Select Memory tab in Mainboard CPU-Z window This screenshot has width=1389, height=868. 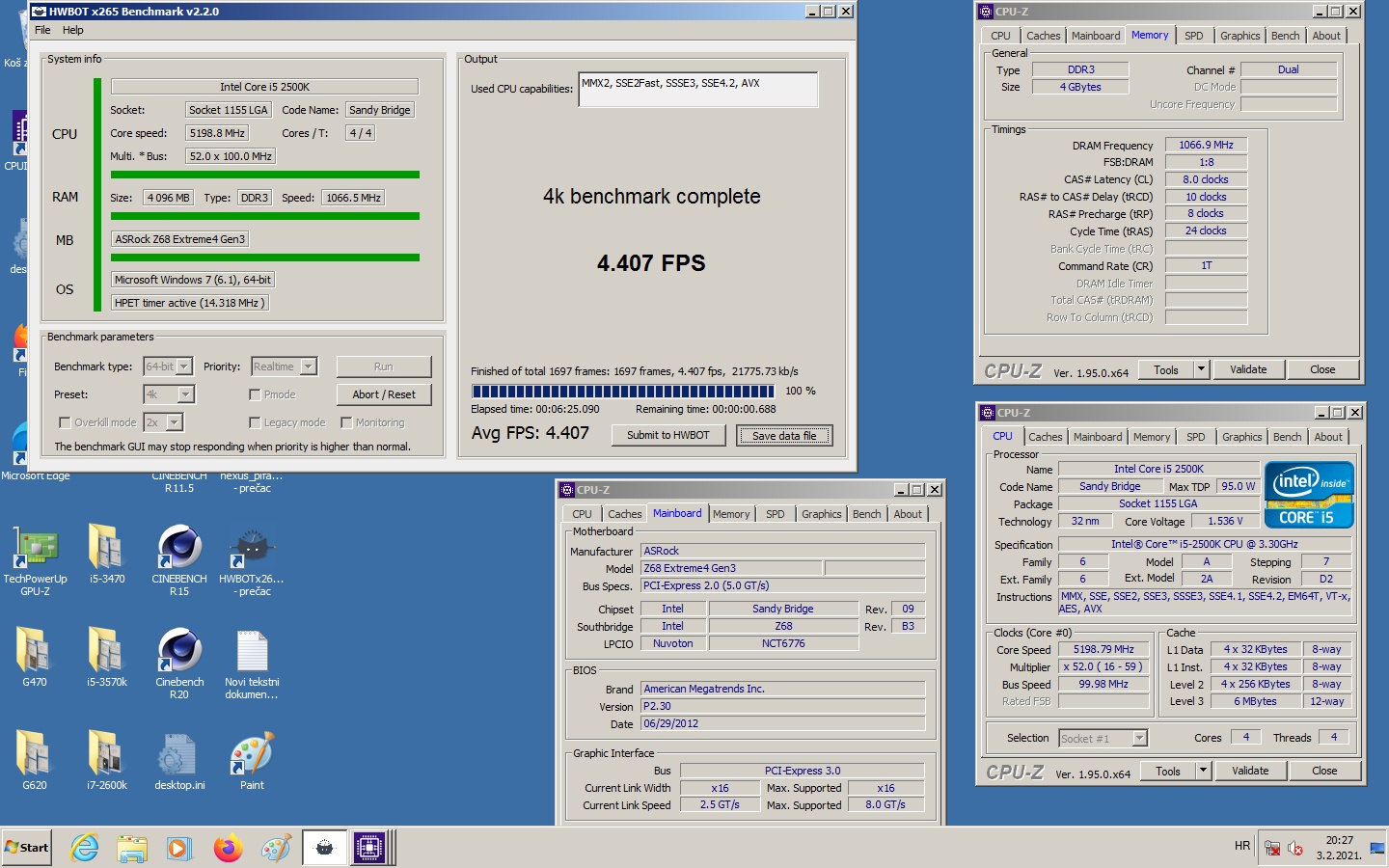[x=731, y=514]
